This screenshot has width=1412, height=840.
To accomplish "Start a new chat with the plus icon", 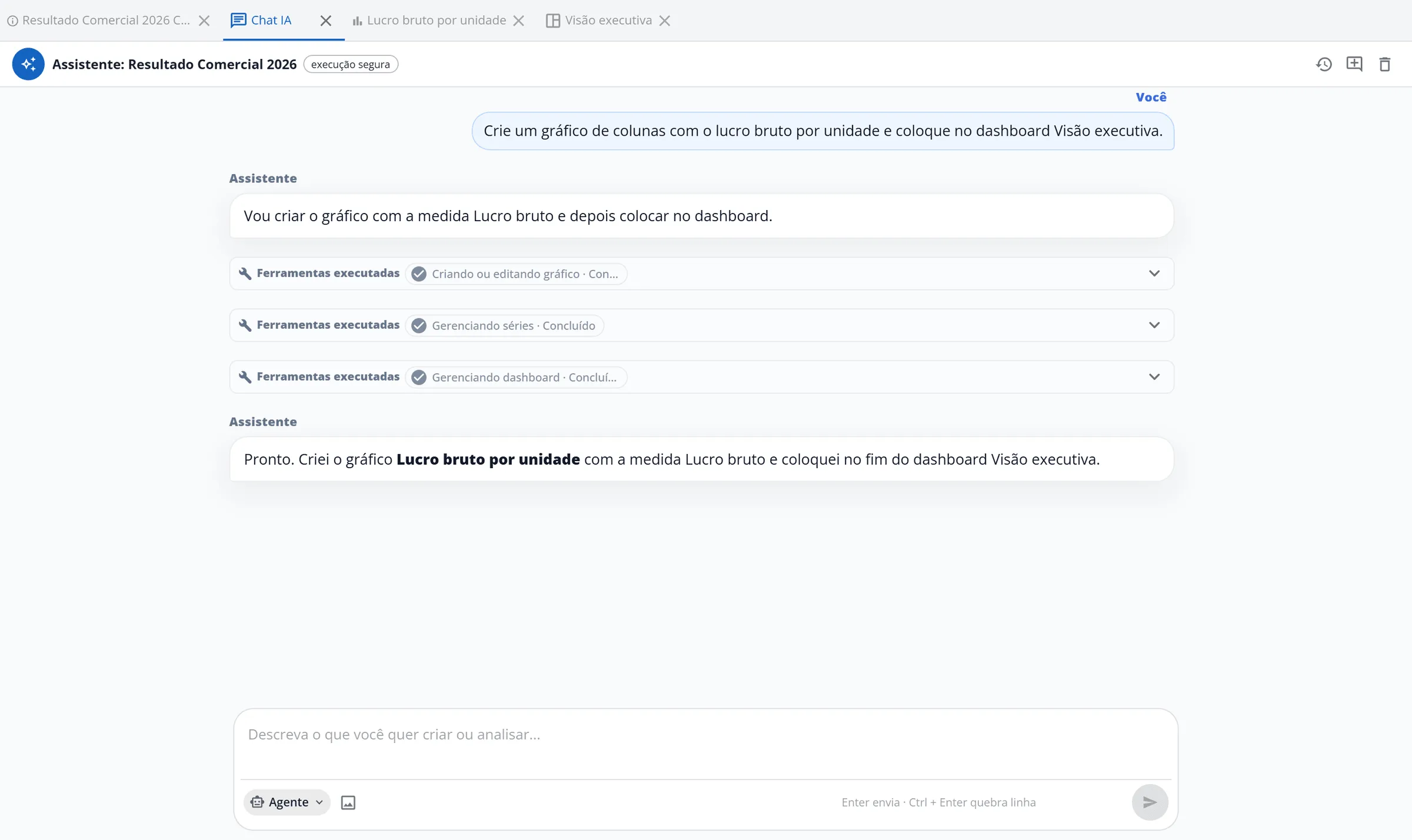I will pos(1354,64).
